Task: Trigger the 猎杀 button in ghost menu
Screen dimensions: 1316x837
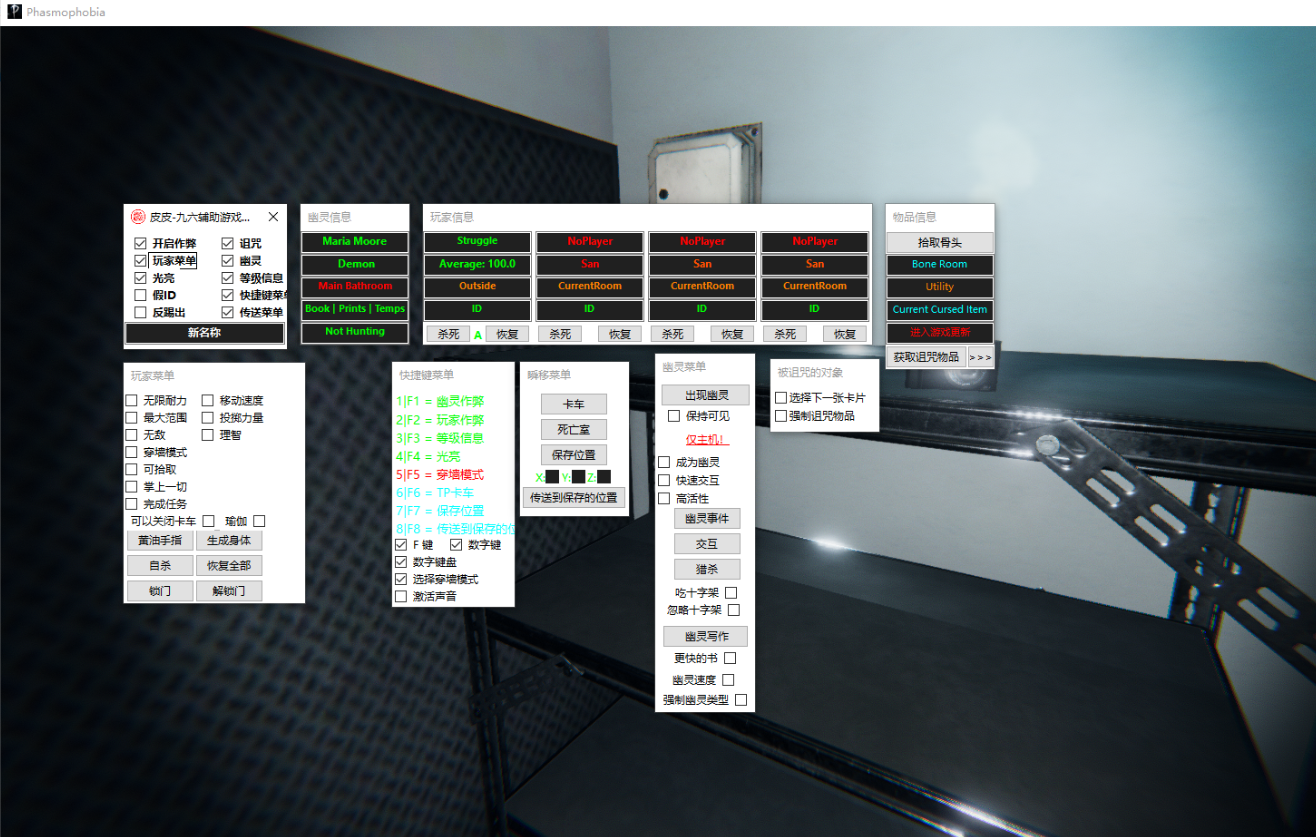Action: (706, 569)
